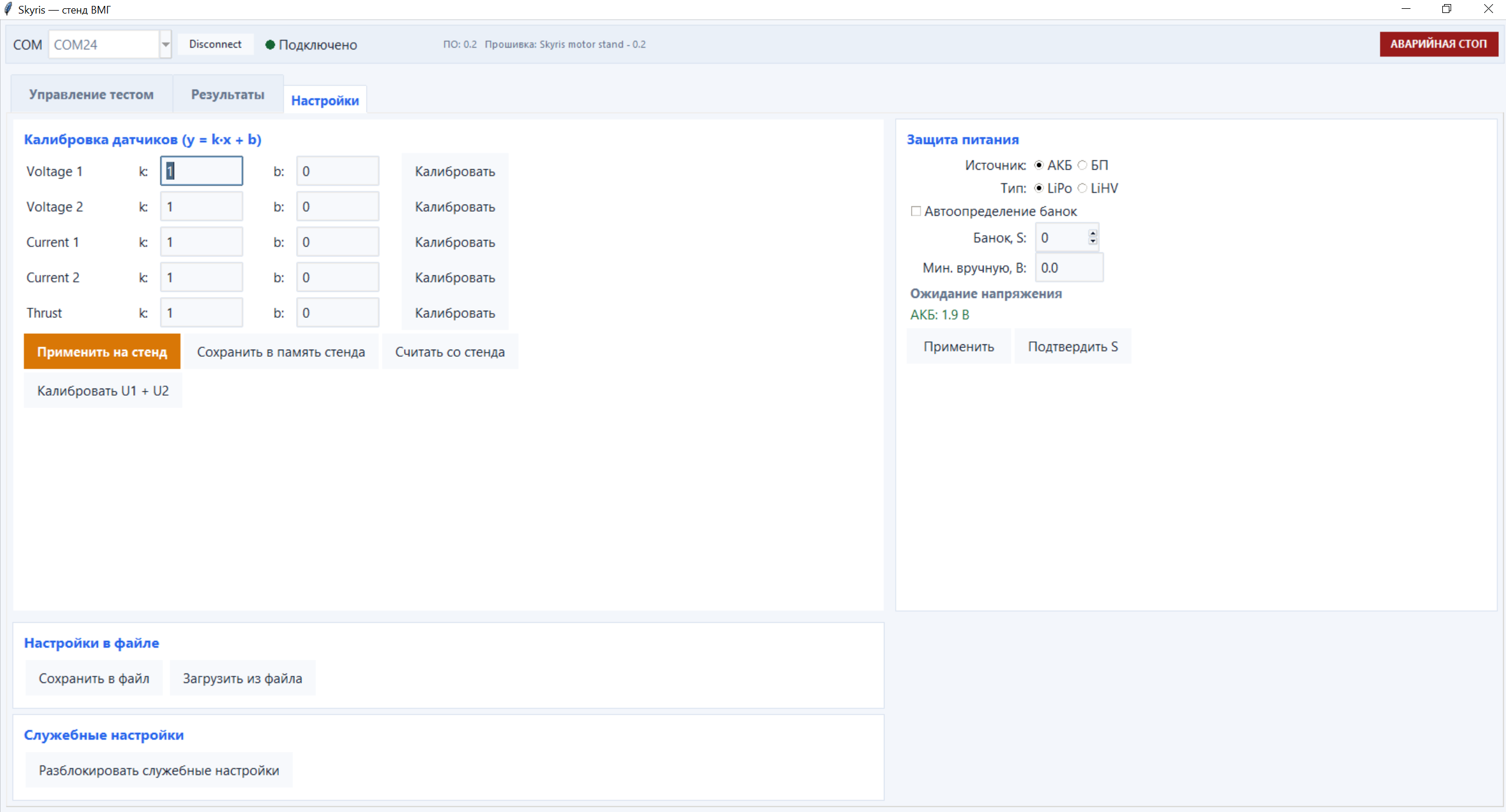Click the Thrust k coefficient field
Viewport: 1506px width, 812px height.
[x=202, y=313]
